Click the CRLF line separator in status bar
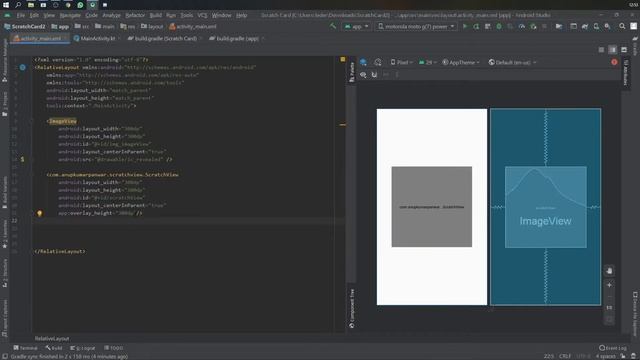 565,356
